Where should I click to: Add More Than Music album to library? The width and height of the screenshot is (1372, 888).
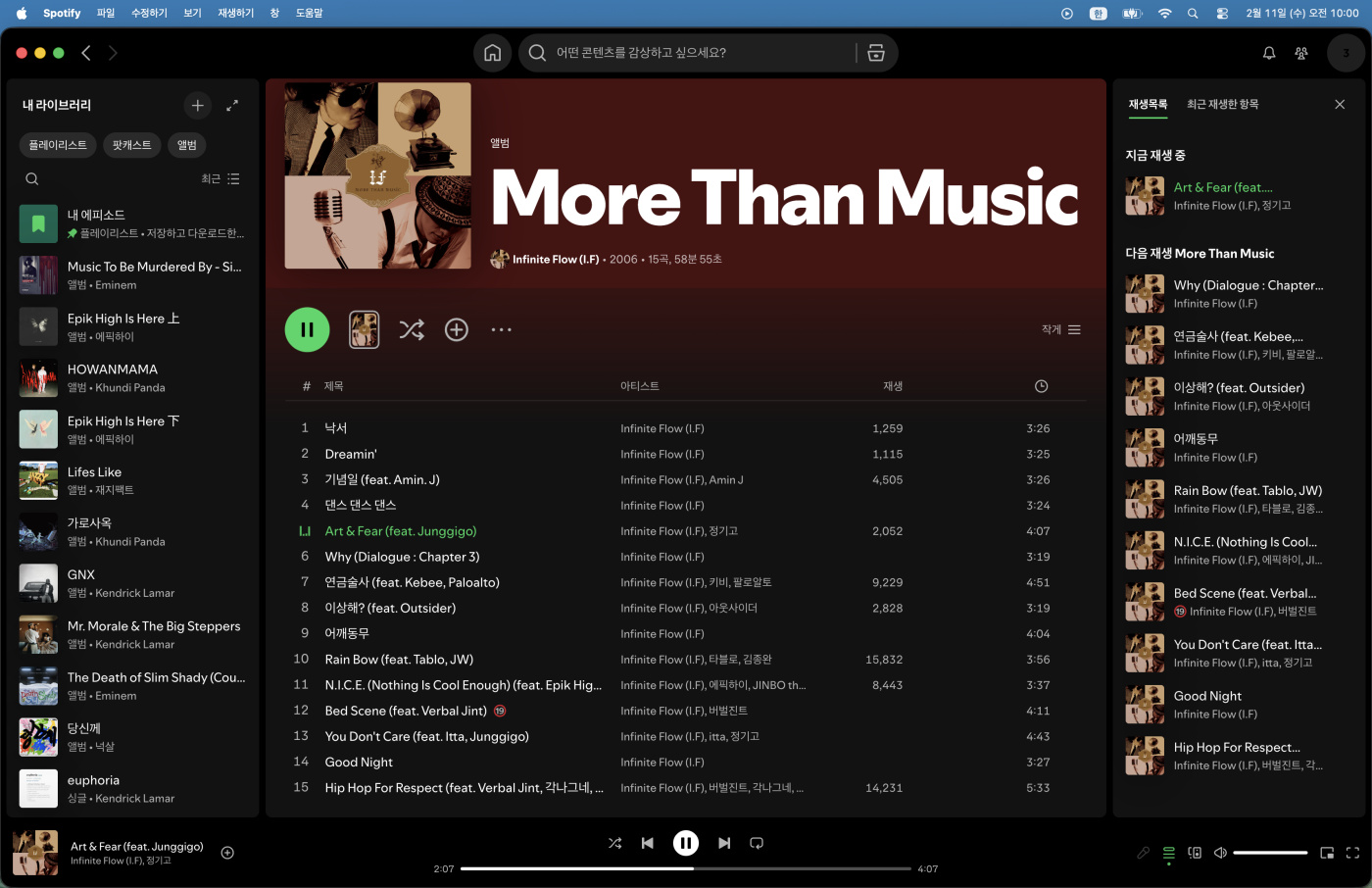point(457,330)
